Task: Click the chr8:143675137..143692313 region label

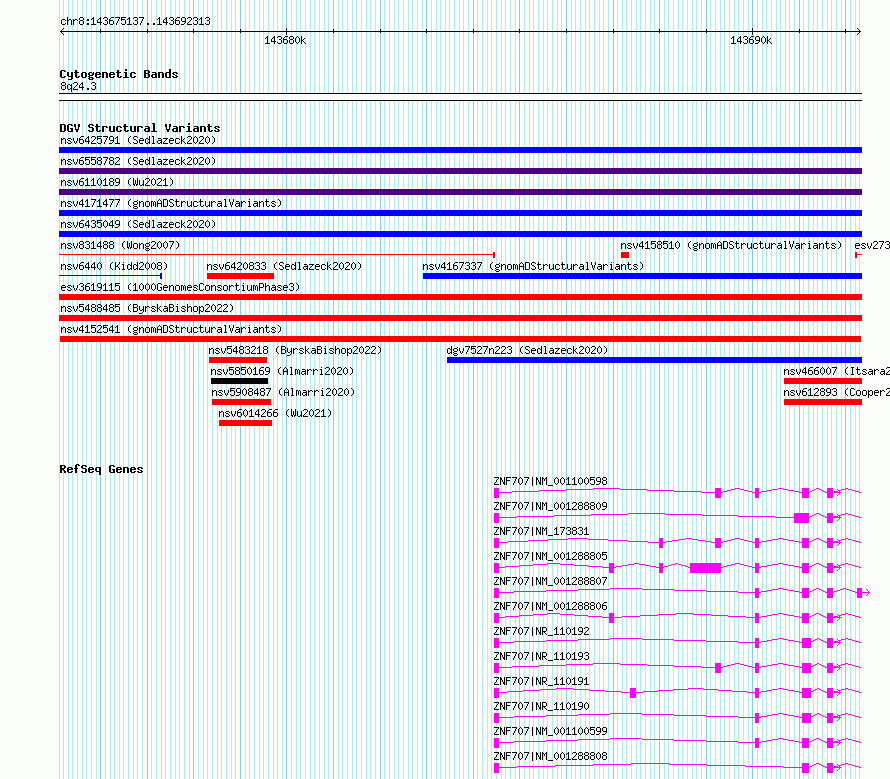Action: click(135, 21)
